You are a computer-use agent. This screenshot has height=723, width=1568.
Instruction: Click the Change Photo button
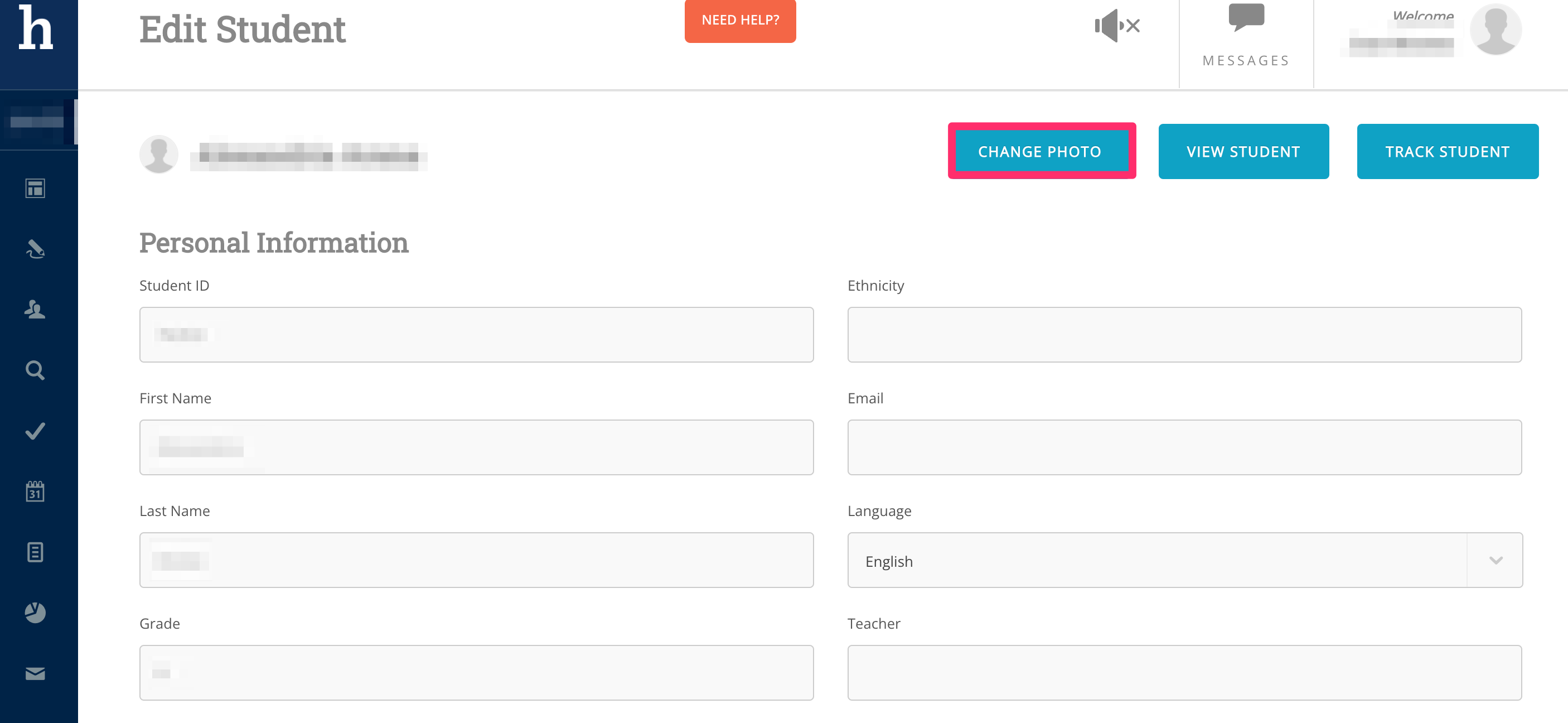[x=1041, y=152]
